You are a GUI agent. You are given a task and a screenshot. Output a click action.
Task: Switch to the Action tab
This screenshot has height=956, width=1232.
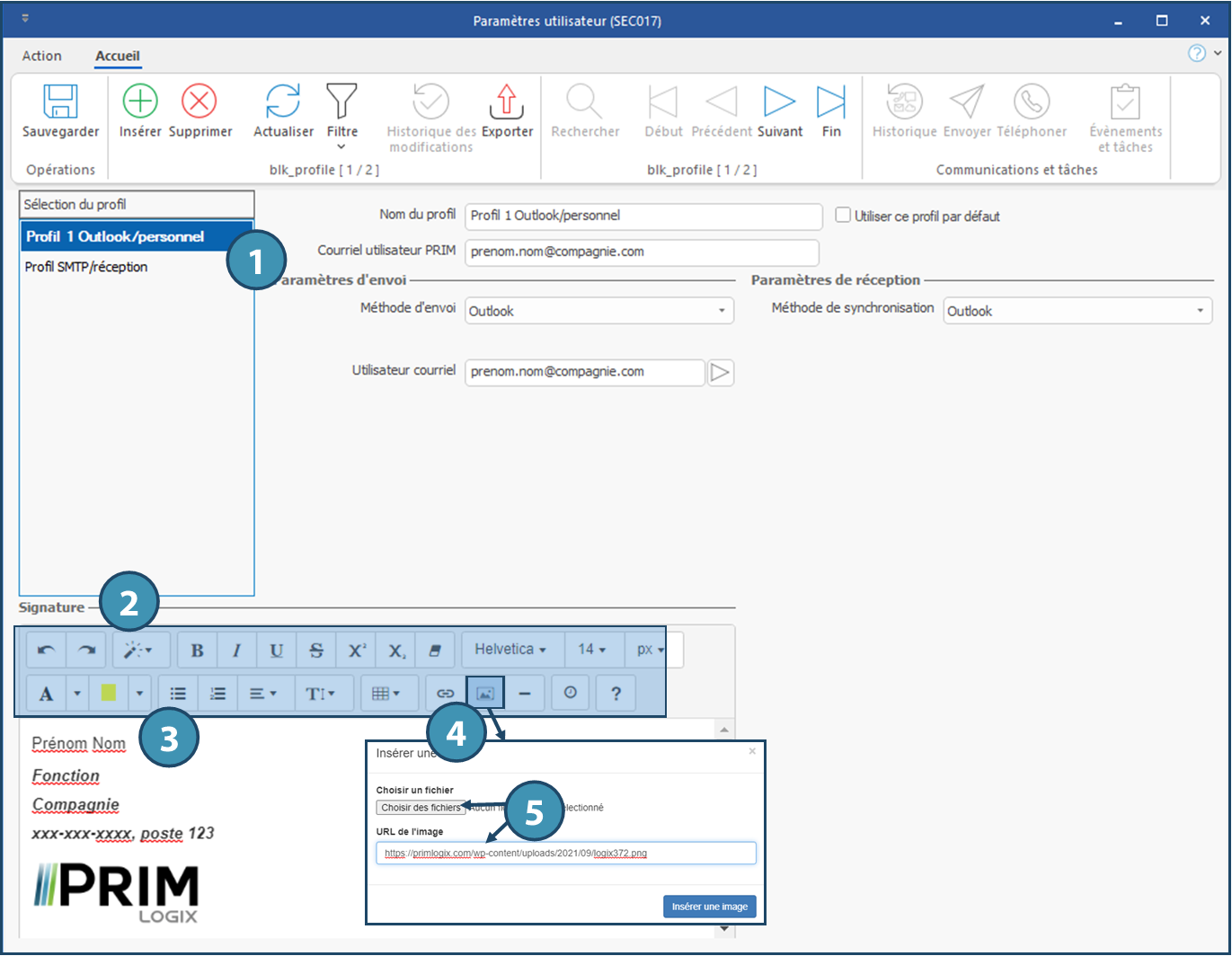pyautogui.click(x=42, y=56)
